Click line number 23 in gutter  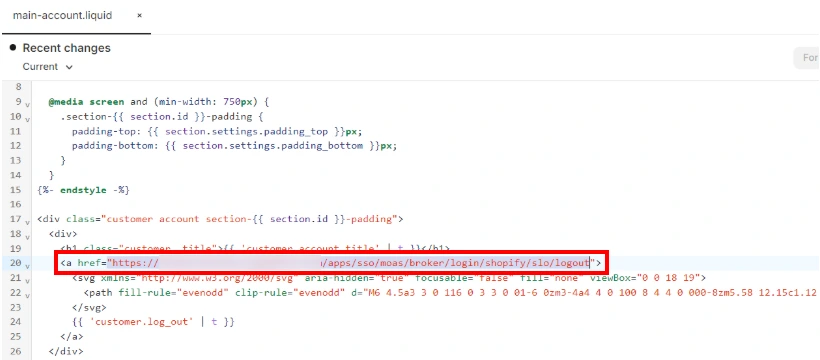coord(16,307)
